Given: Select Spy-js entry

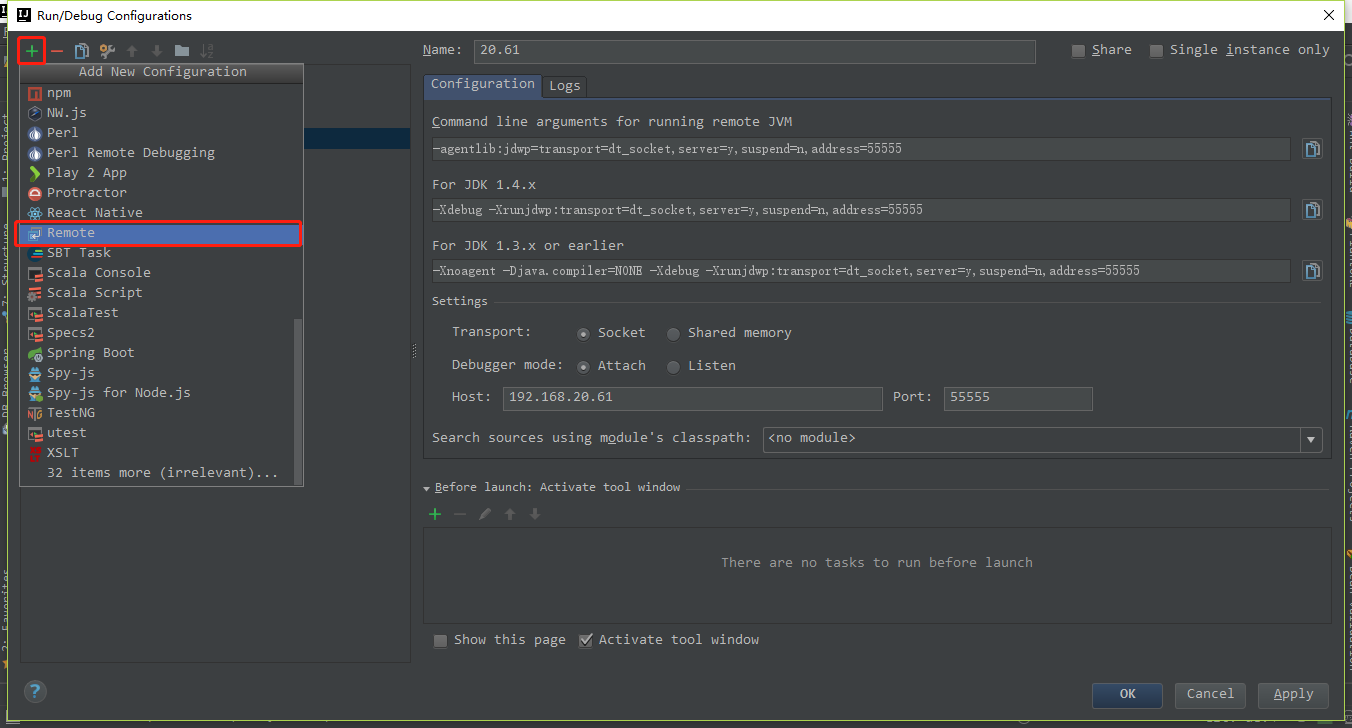Looking at the screenshot, I should [x=161, y=373].
